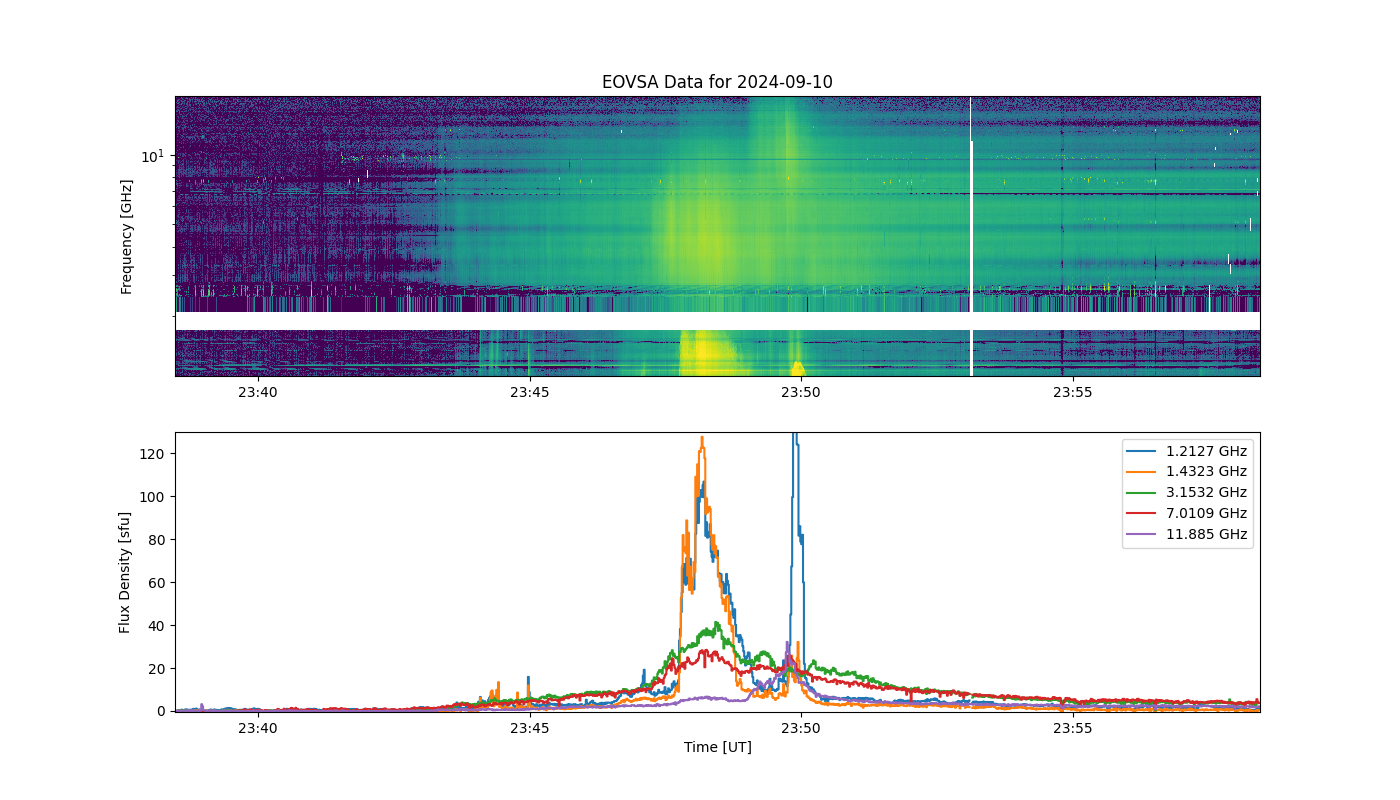
Task: Click the 23:50 tick label under the spectrogram
Action: tap(801, 392)
